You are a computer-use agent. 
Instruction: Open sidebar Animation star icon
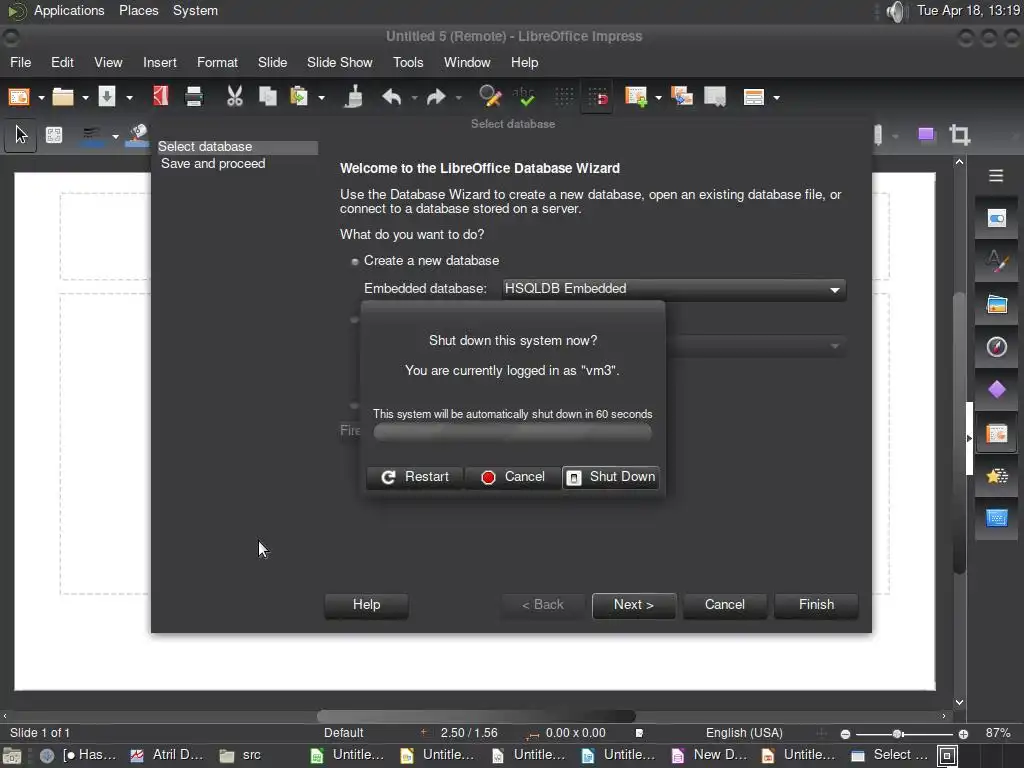(x=997, y=476)
